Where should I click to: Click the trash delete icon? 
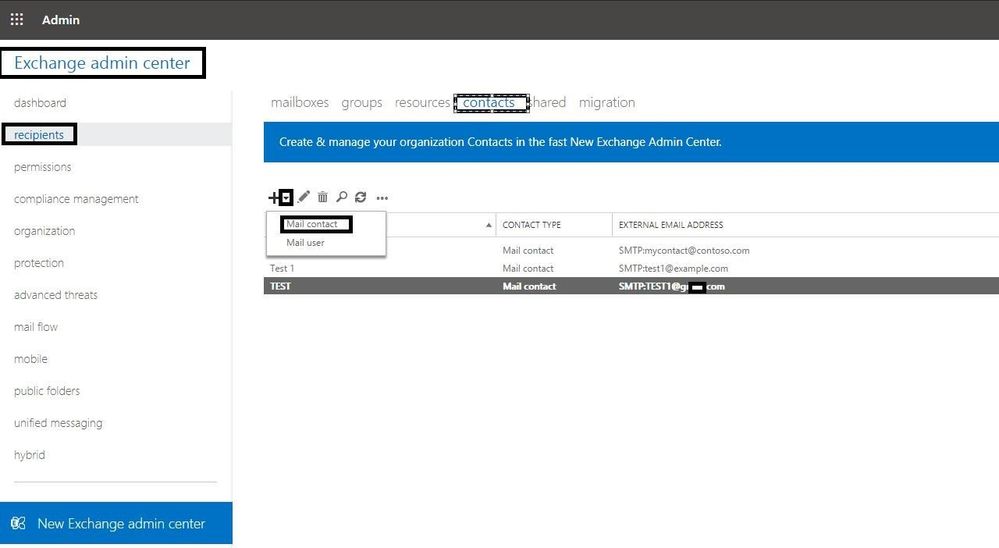(x=322, y=197)
